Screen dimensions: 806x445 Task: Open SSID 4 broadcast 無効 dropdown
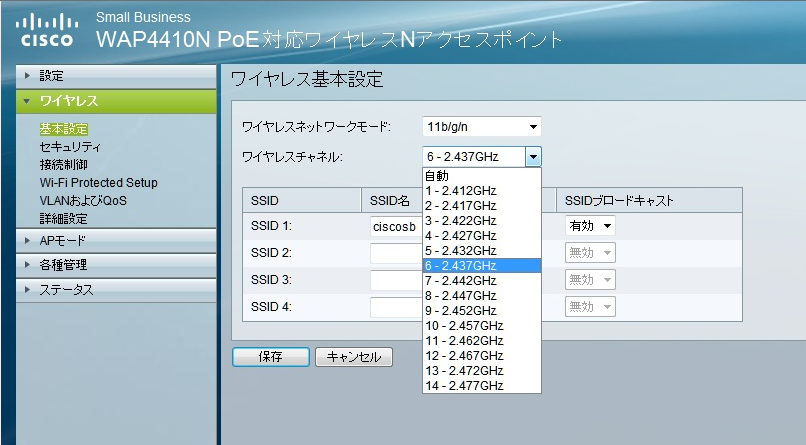(x=590, y=307)
